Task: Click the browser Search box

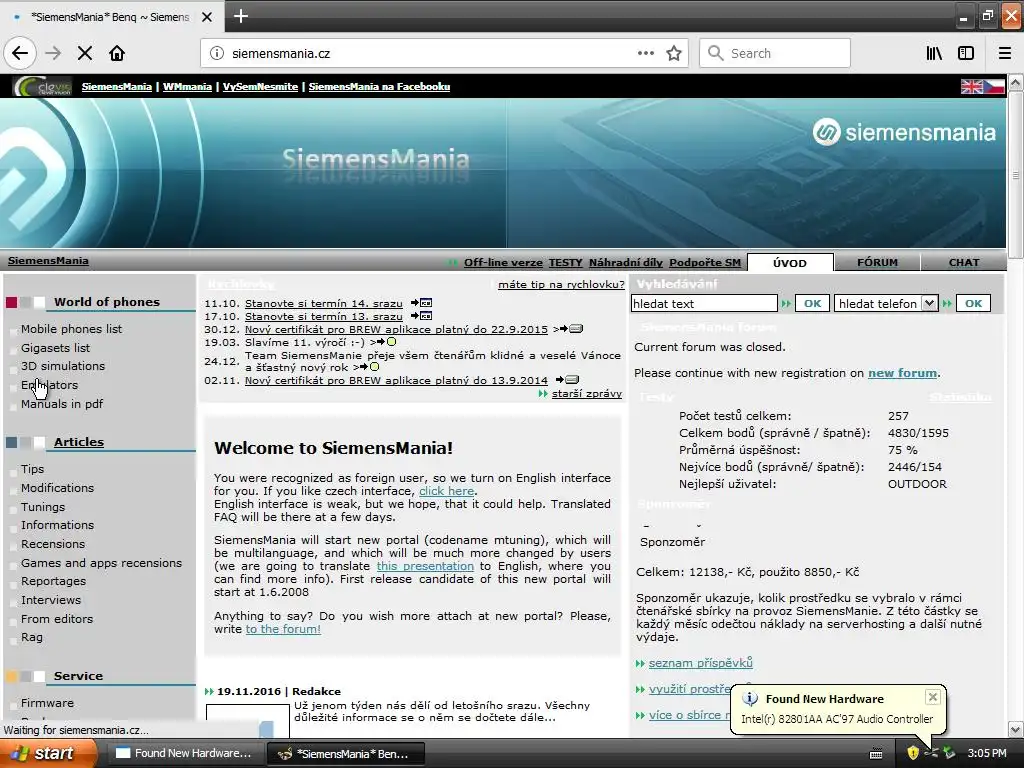Action: click(775, 53)
